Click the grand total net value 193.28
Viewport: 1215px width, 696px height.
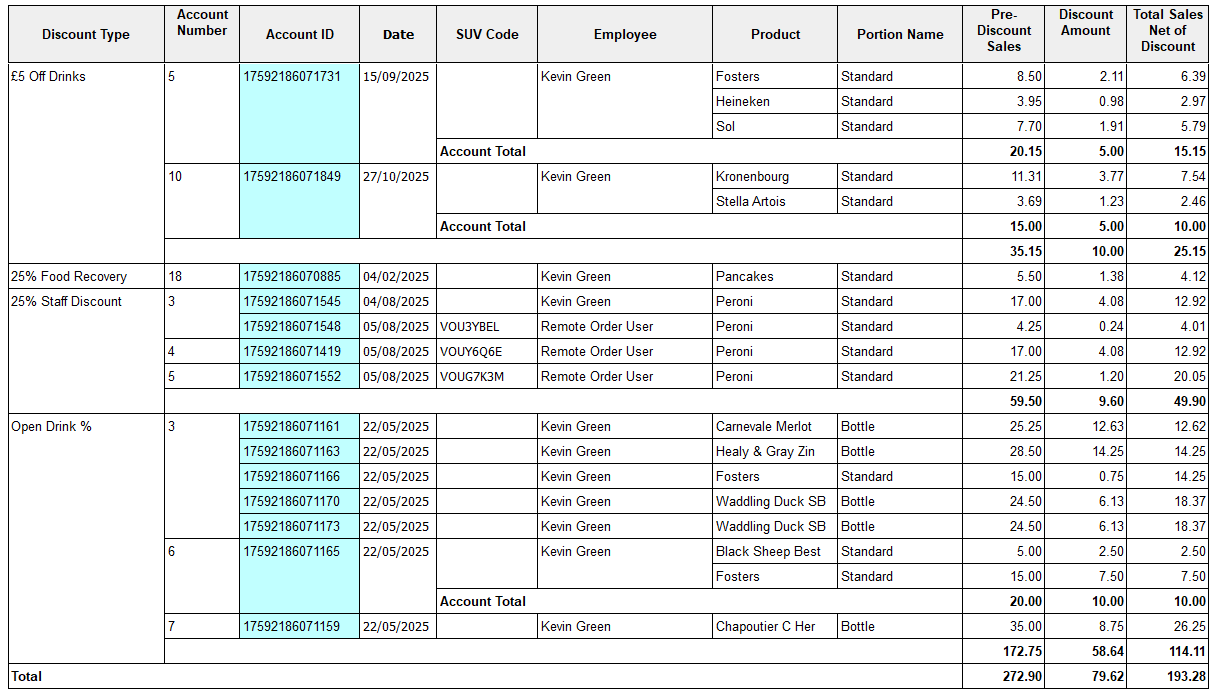[1185, 677]
